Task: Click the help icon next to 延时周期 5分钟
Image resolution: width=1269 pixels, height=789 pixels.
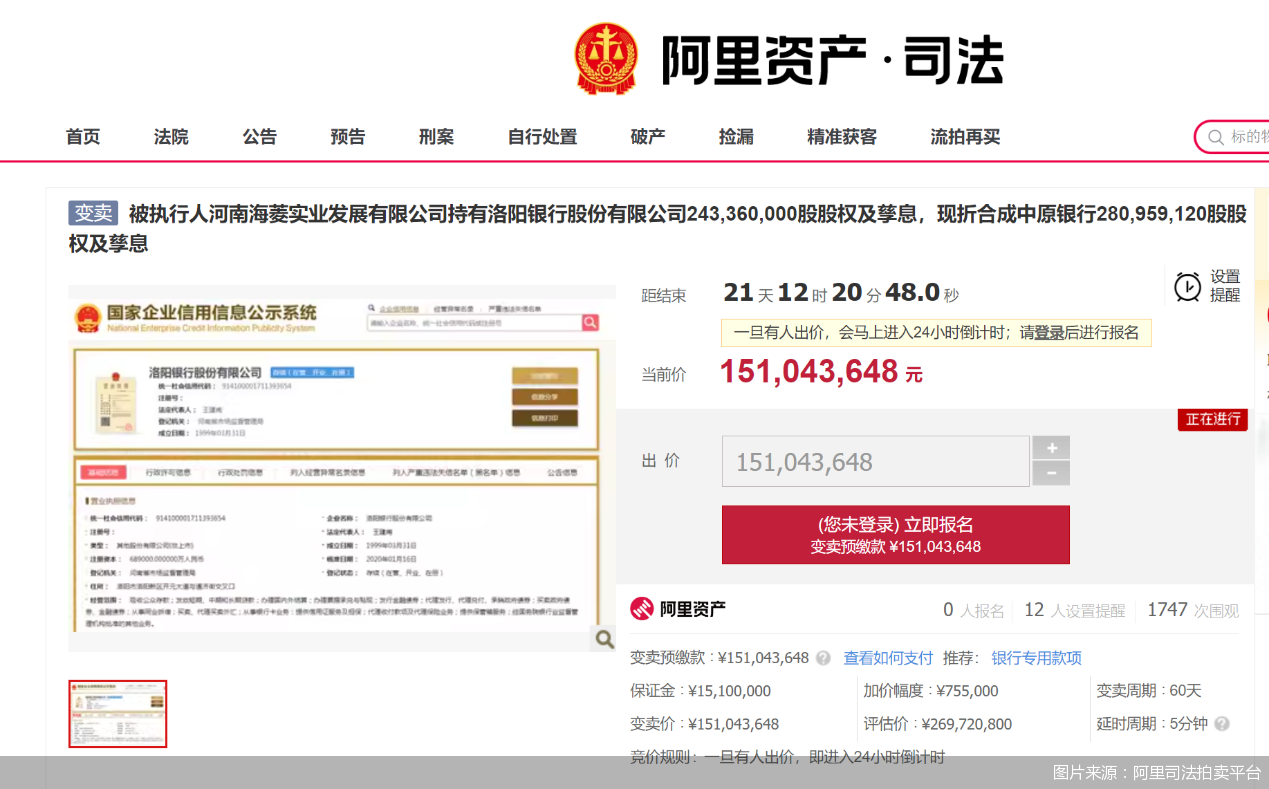Action: [1221, 724]
